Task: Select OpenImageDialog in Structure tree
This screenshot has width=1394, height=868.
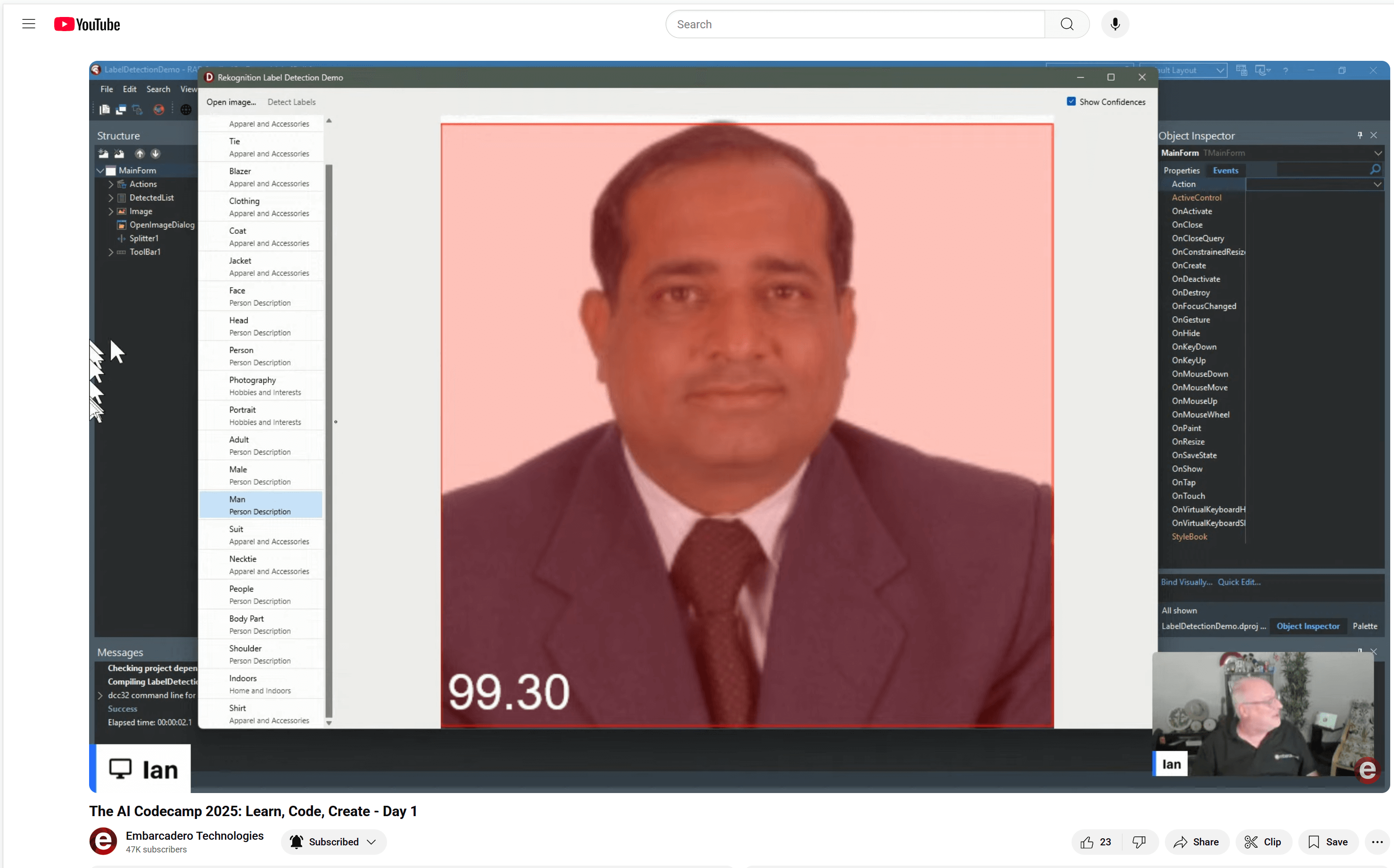Action: (x=162, y=225)
